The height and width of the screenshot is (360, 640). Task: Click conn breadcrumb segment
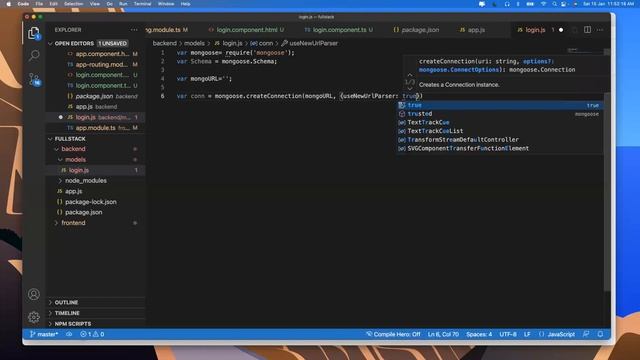[x=262, y=43]
